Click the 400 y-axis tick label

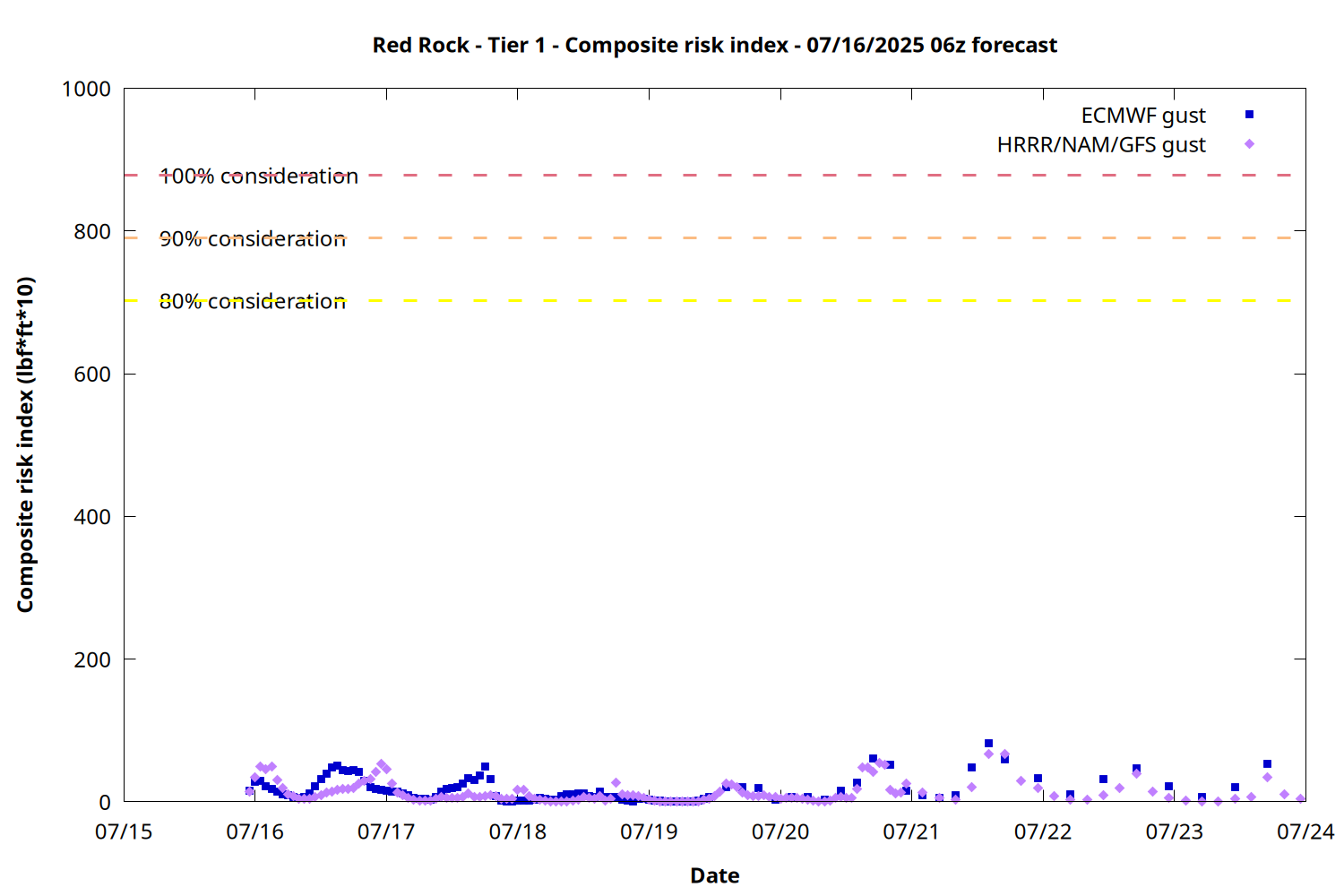tap(92, 517)
